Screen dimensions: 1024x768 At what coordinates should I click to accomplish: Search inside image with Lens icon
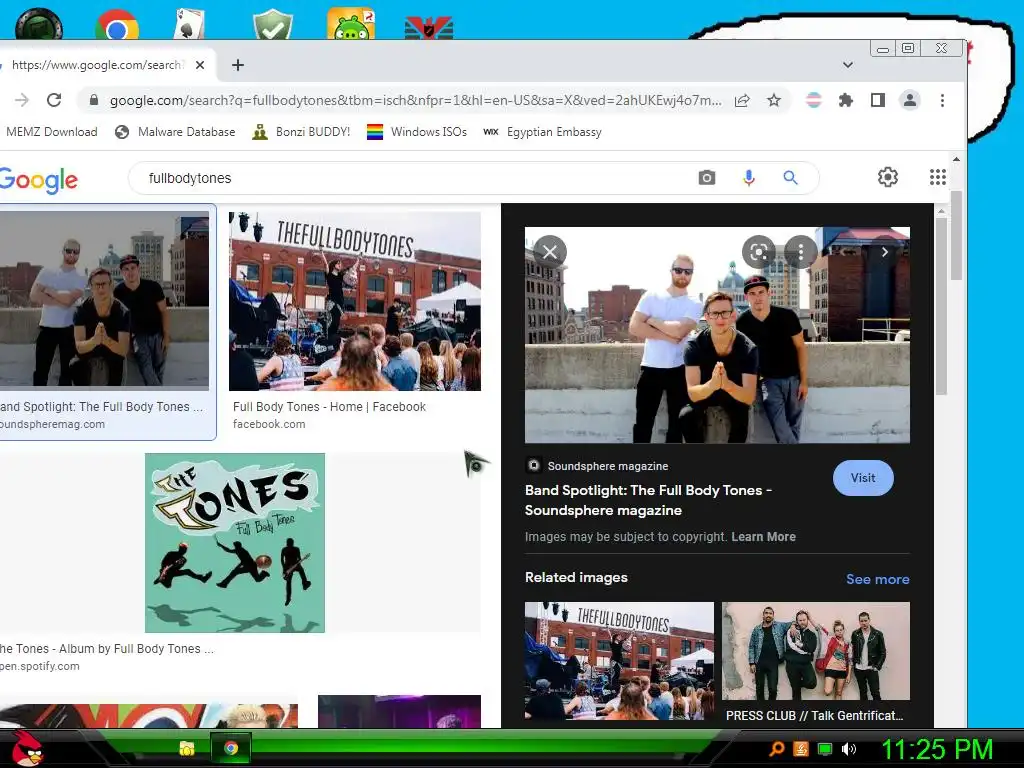pyautogui.click(x=759, y=252)
